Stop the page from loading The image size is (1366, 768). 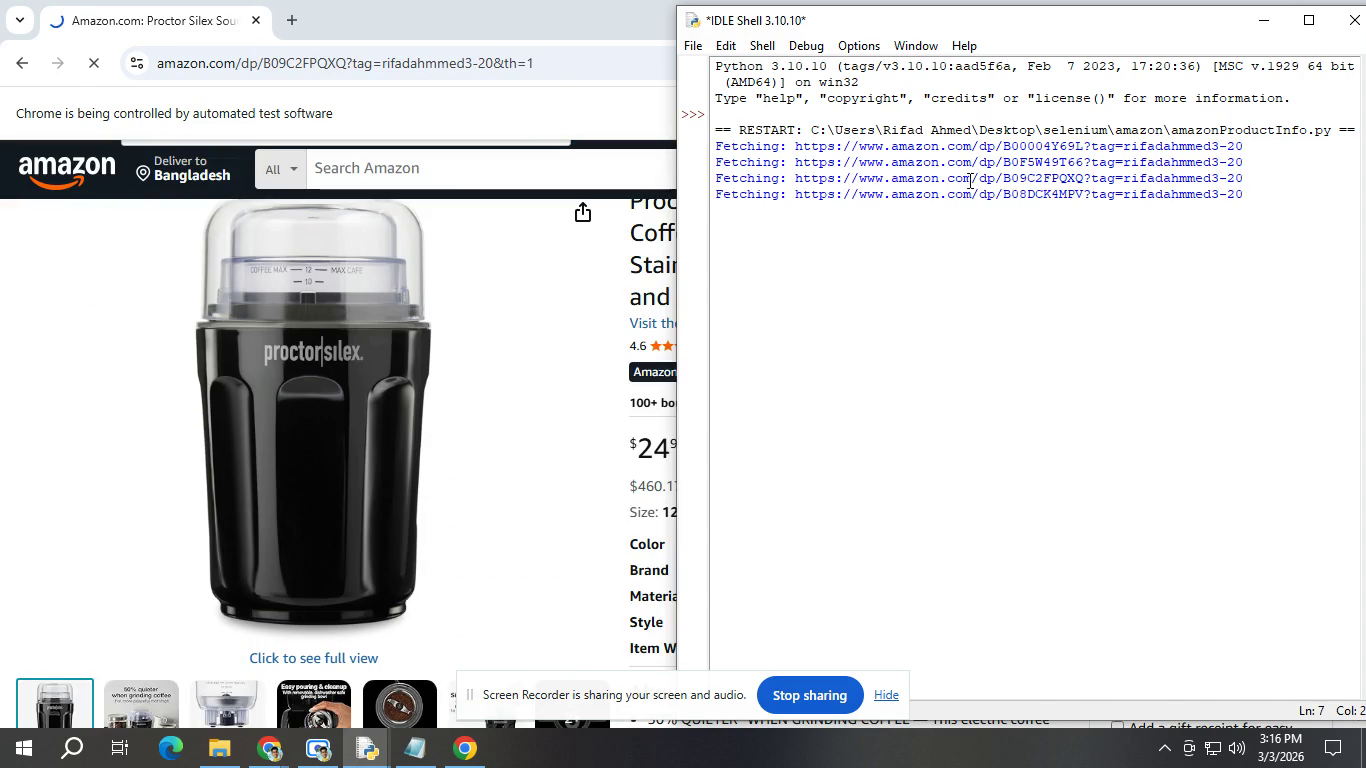click(x=93, y=63)
